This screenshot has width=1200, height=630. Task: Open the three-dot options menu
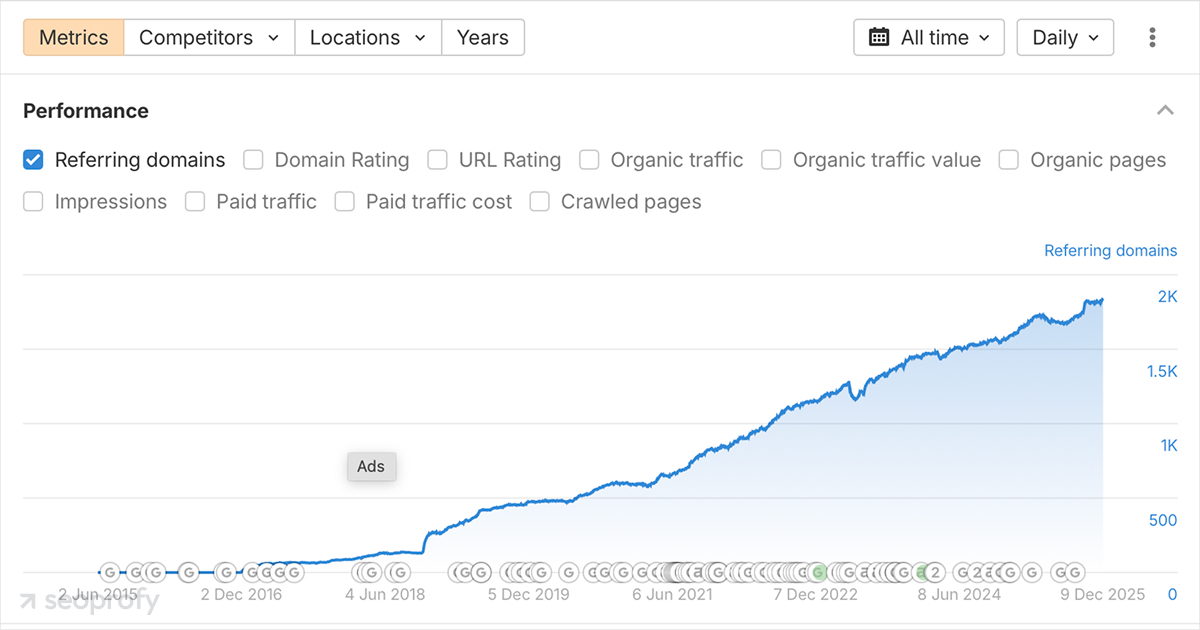1152,37
